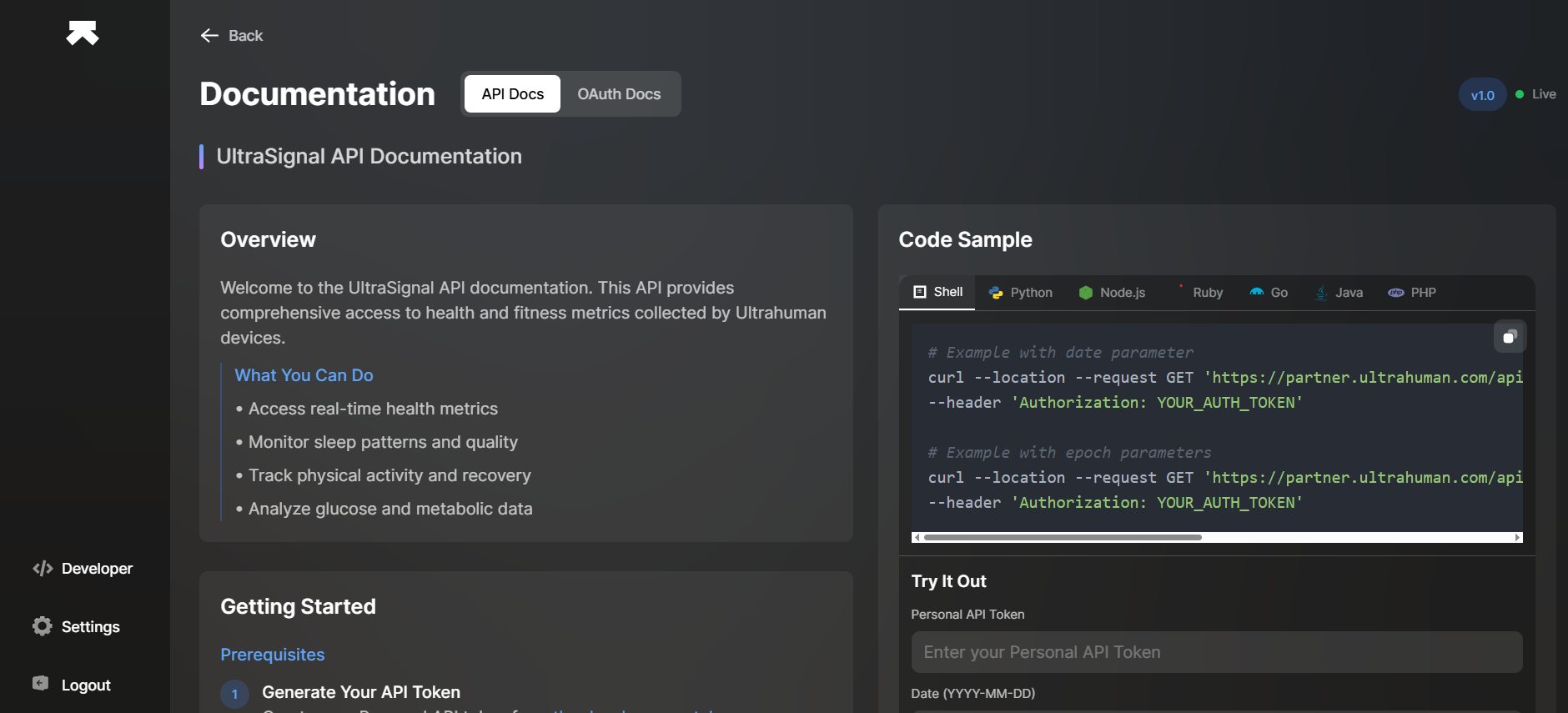Image resolution: width=1568 pixels, height=713 pixels.
Task: Click the back arrow icon
Action: click(x=209, y=35)
